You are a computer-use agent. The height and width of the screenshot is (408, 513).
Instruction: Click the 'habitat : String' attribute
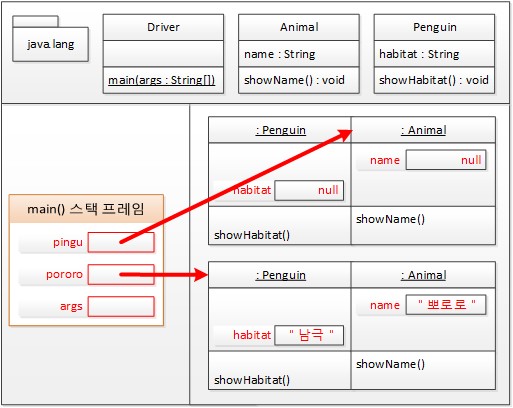click(x=419, y=54)
